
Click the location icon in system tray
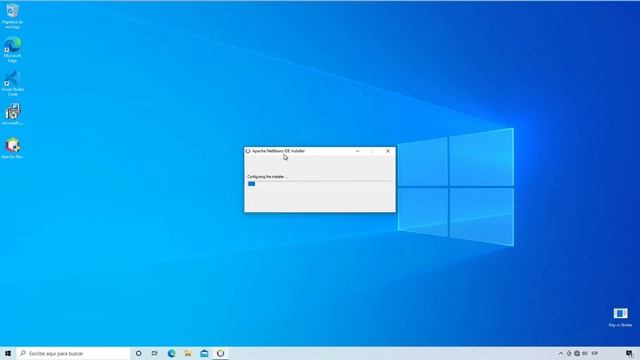[569, 353]
